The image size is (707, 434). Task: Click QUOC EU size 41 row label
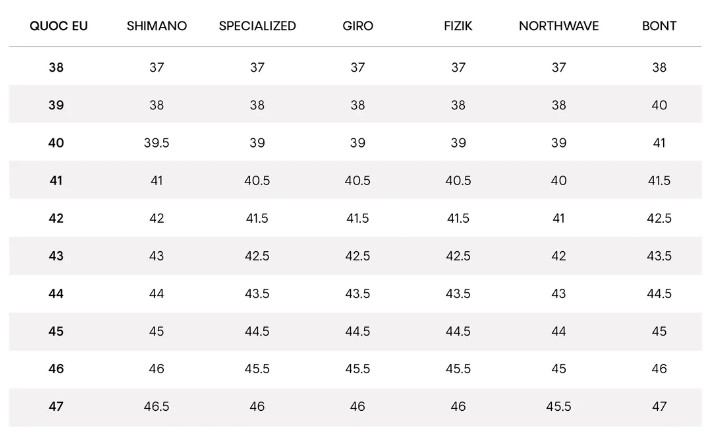tap(56, 181)
